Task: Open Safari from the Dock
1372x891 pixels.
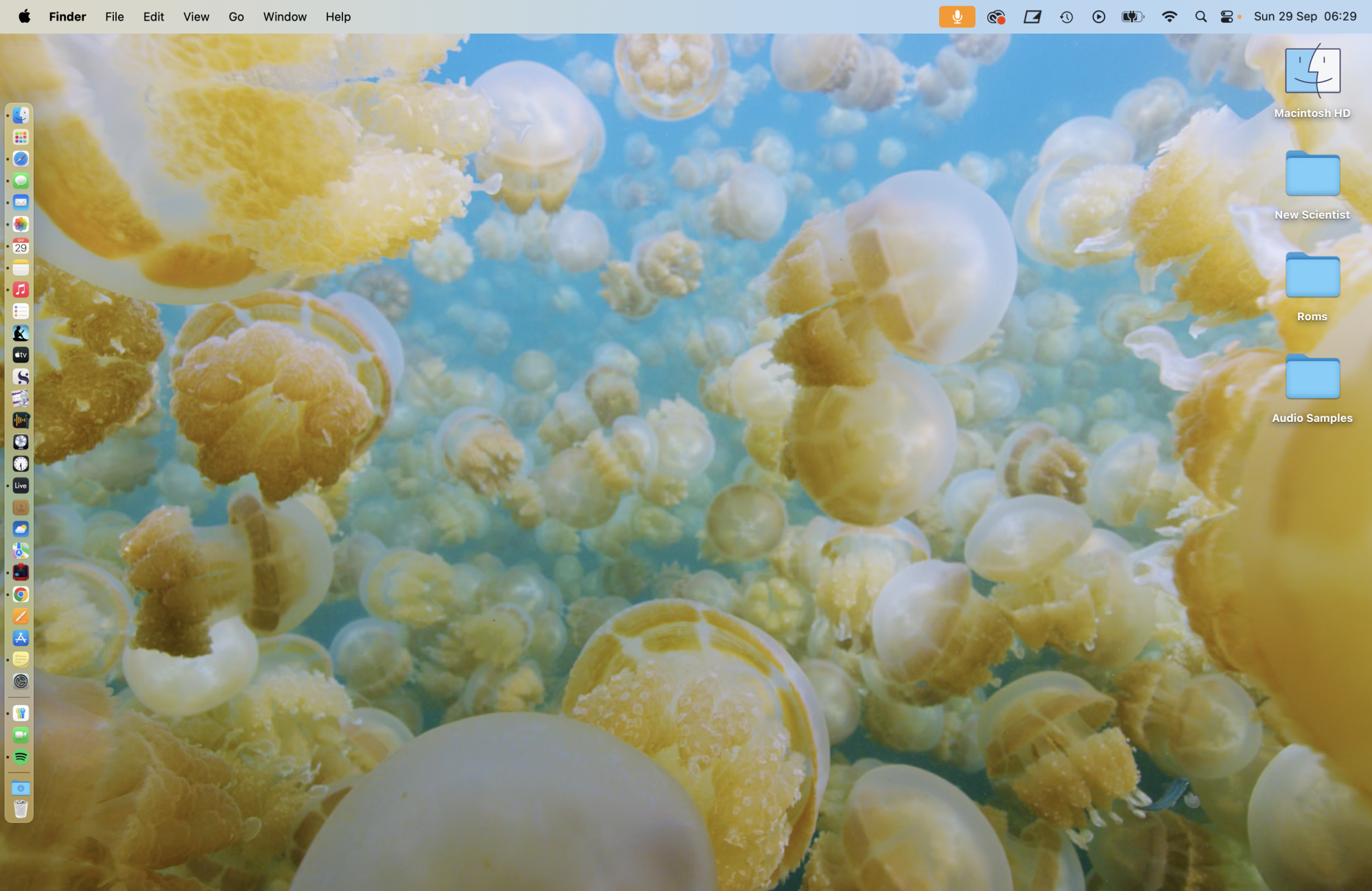Action: [21, 158]
